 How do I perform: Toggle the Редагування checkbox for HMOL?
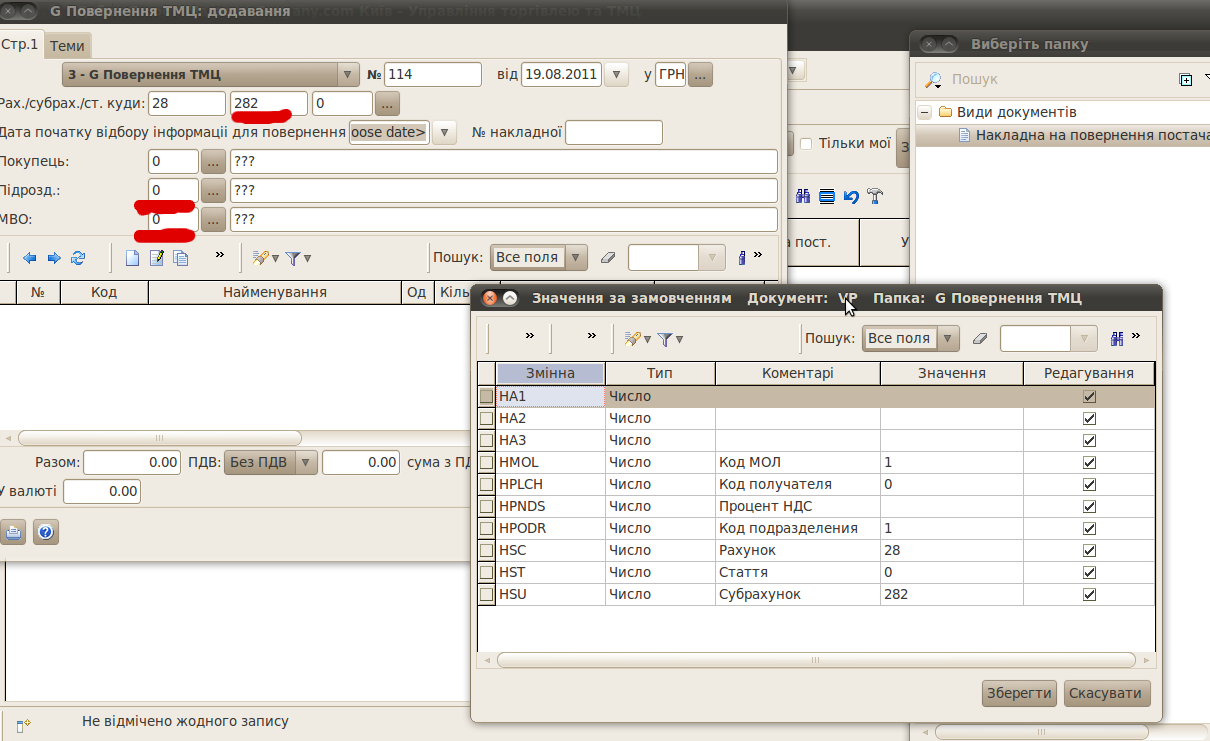coord(1089,462)
